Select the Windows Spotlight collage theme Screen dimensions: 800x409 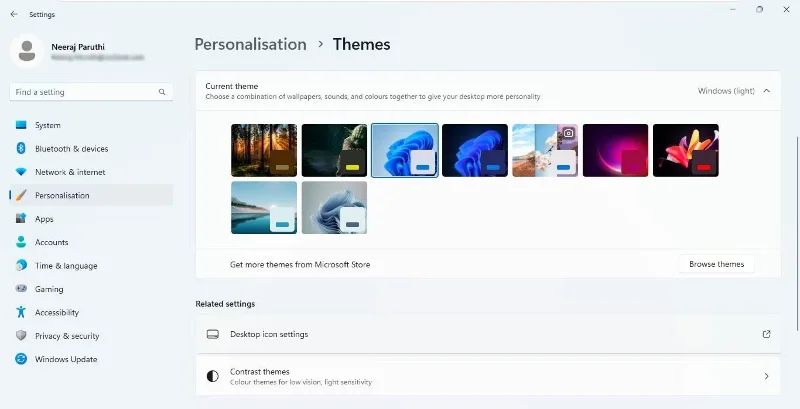(x=545, y=150)
